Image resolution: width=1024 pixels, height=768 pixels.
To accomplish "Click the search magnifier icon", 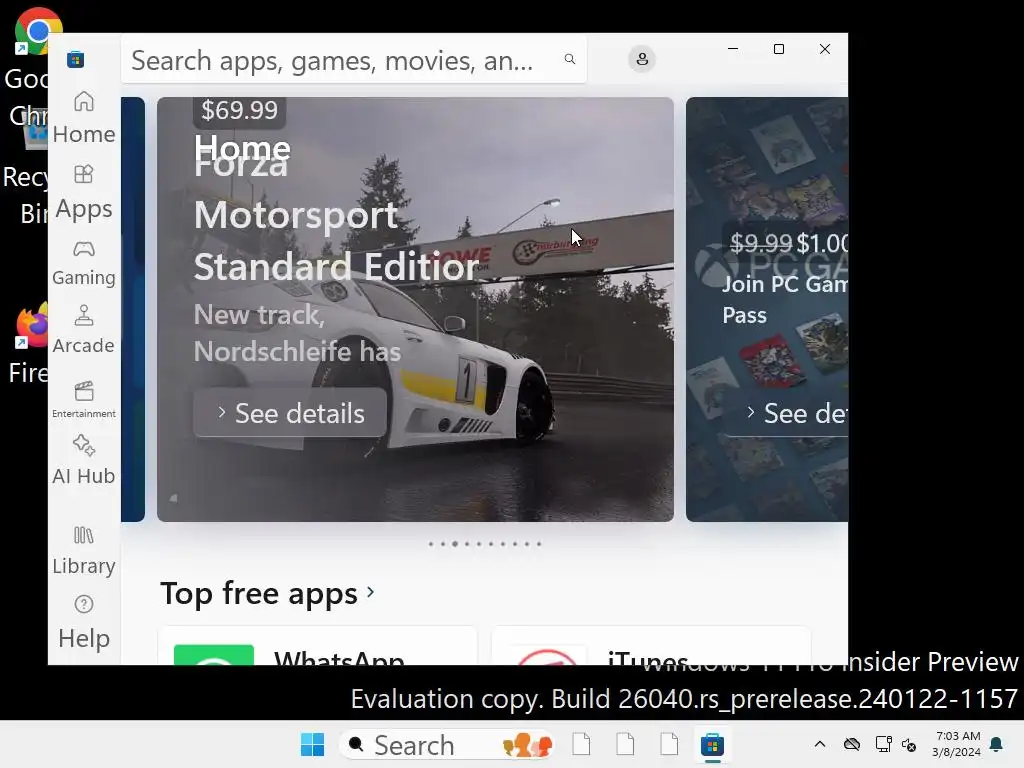I will (x=569, y=59).
